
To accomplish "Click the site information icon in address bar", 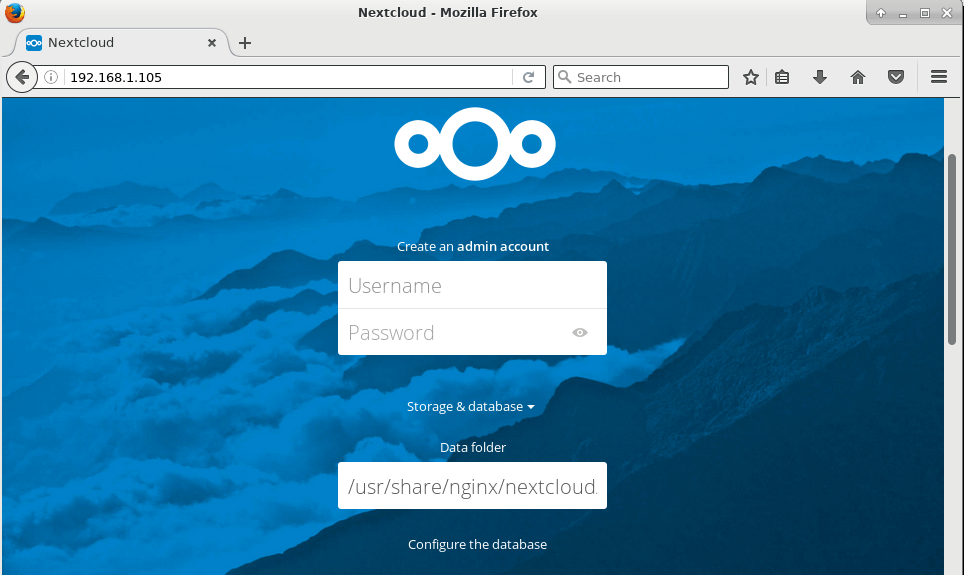I will tap(51, 77).
